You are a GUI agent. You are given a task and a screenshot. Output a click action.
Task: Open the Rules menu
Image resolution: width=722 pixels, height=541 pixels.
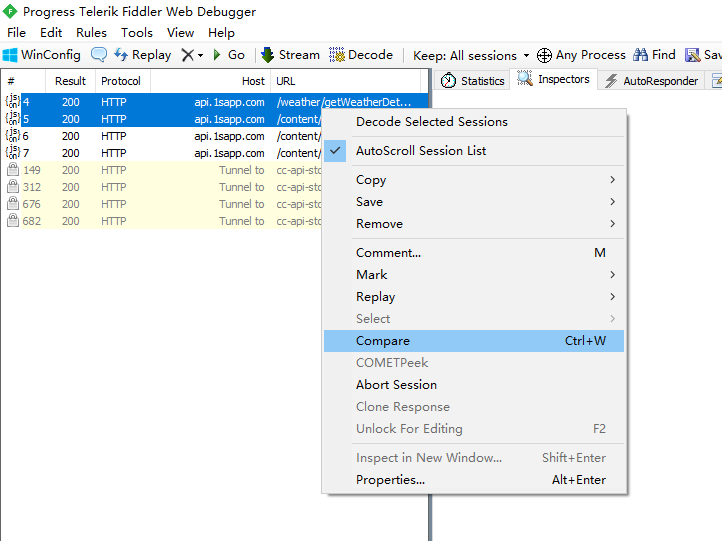91,33
